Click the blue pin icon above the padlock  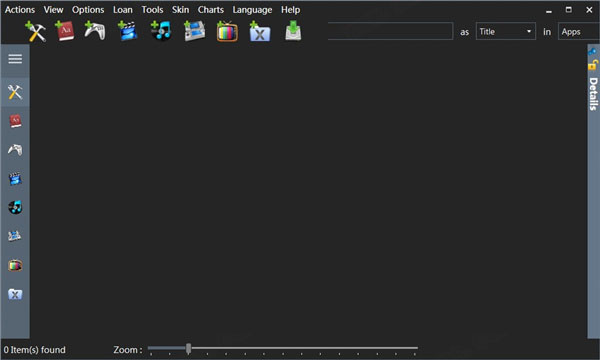[x=593, y=51]
